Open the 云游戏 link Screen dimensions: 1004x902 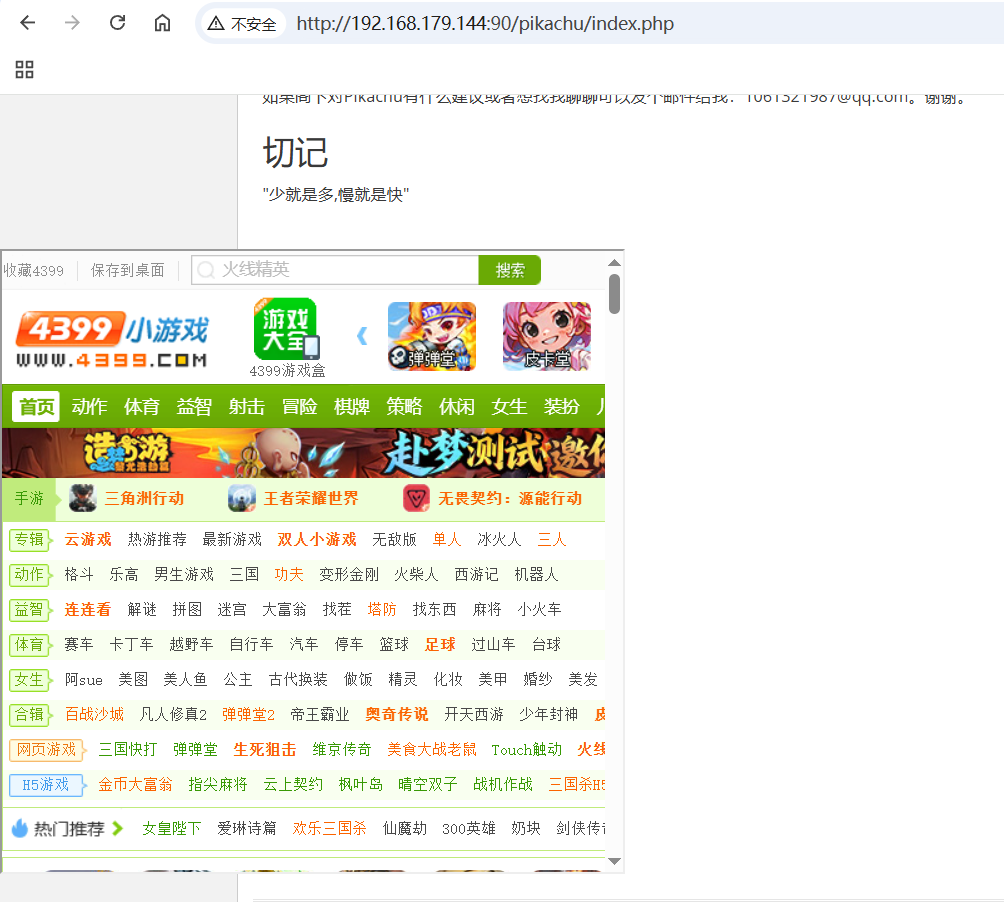pos(88,540)
